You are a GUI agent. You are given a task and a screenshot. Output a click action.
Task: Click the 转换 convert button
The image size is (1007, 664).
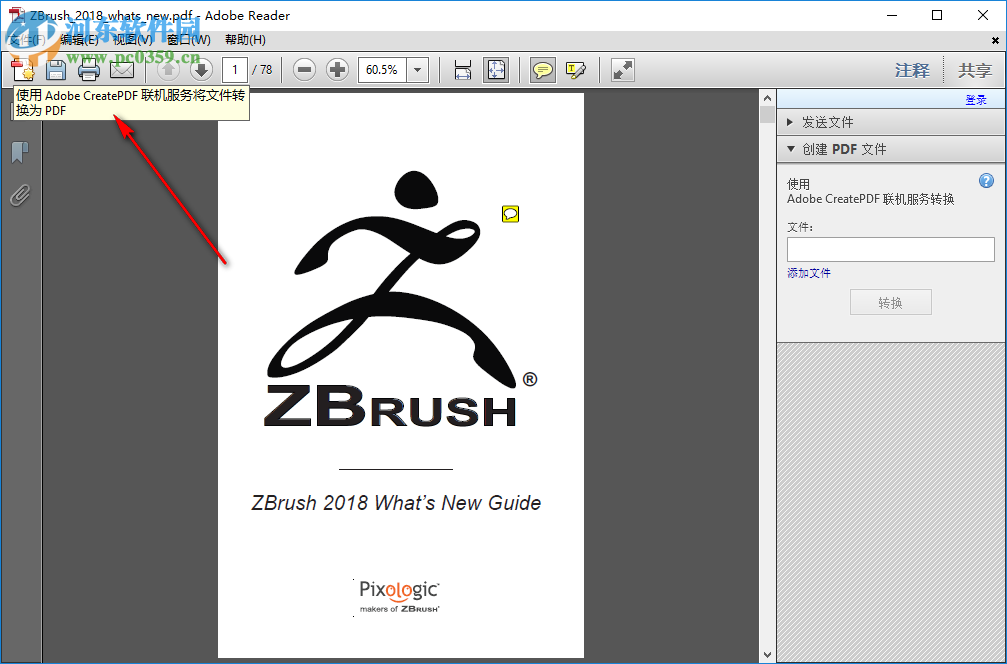point(891,302)
